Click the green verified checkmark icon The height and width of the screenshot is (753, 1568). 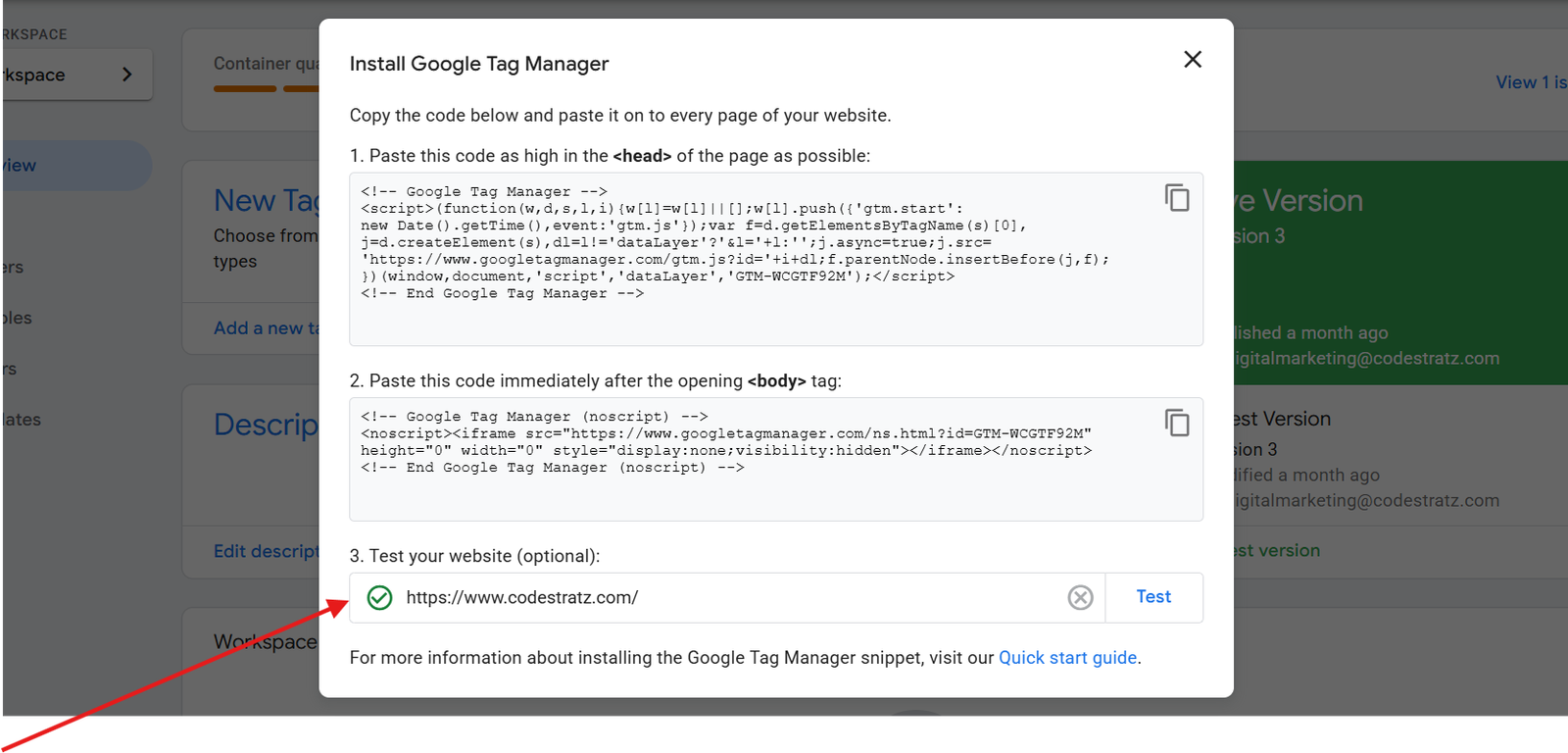[379, 597]
